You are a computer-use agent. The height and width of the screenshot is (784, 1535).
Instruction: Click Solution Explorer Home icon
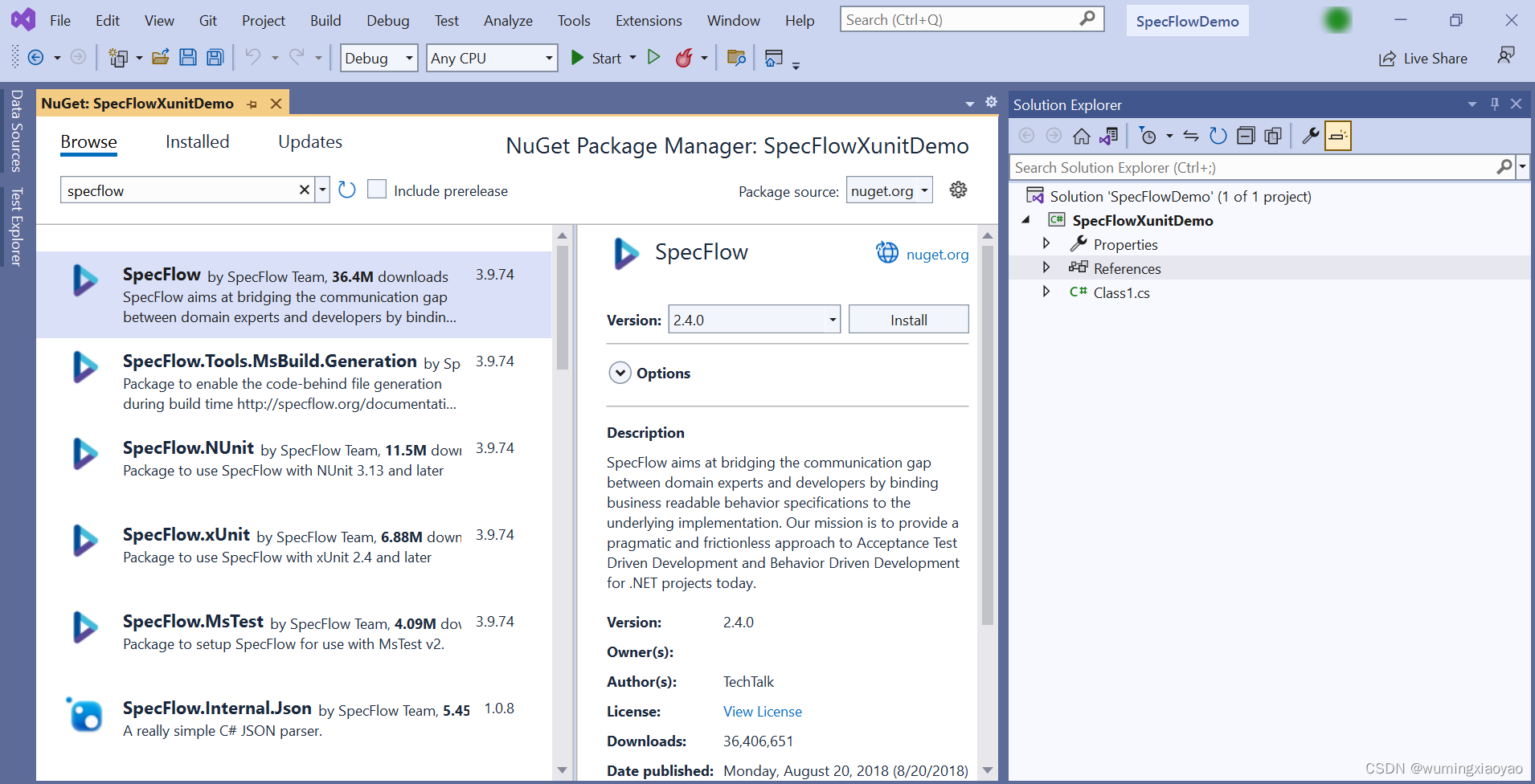[1082, 137]
